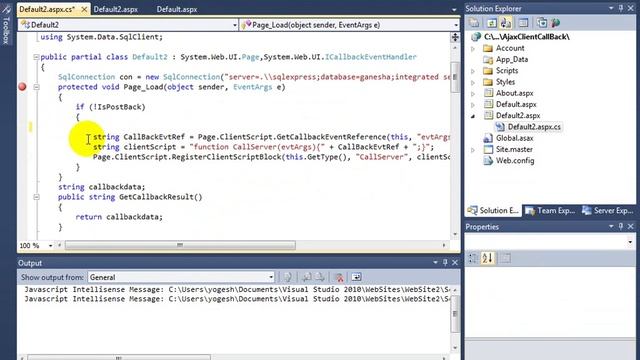Expand the Scripts folder node
This screenshot has height=360, width=640.
click(473, 71)
